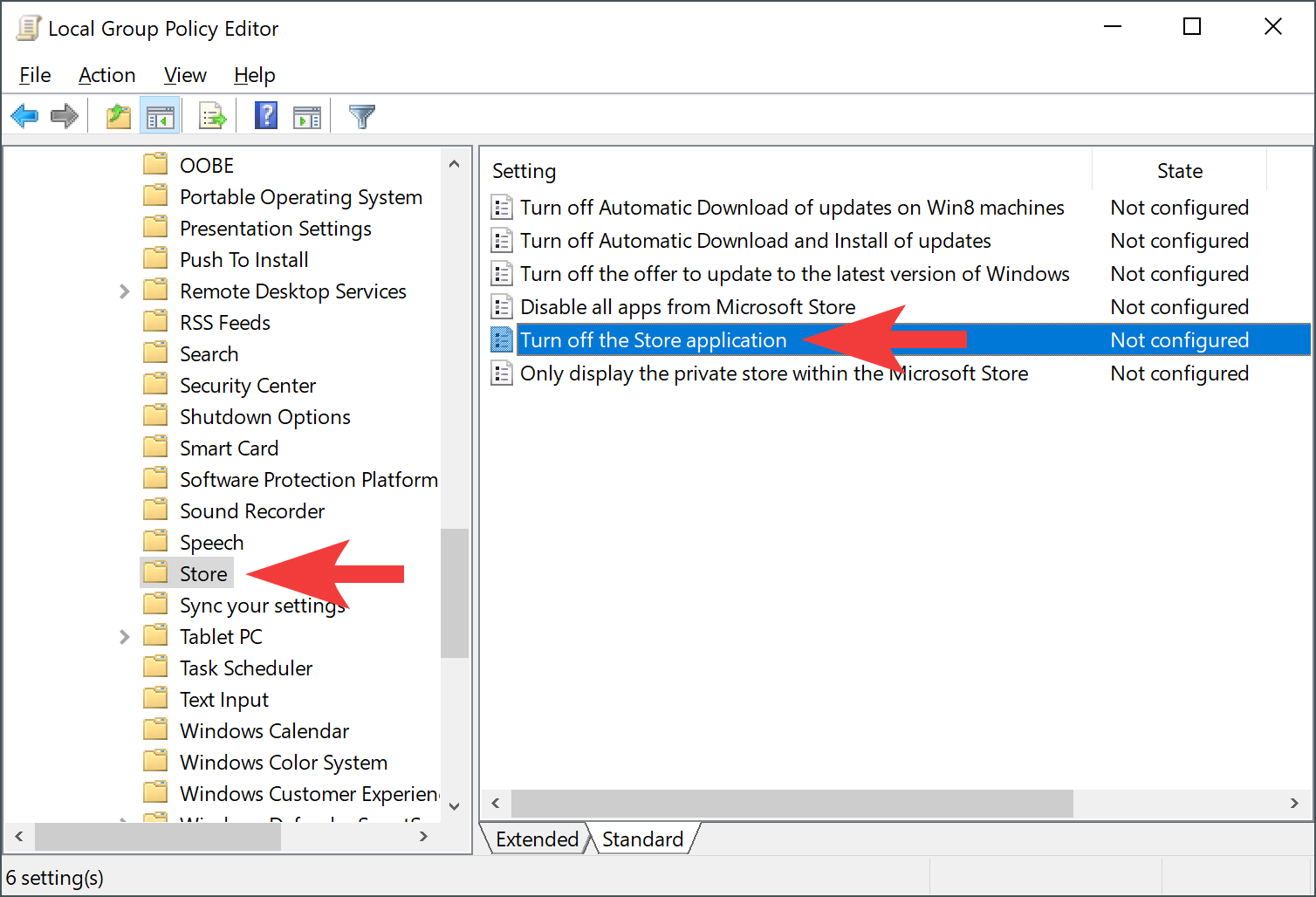Click the Filter funnel toolbar icon

click(361, 116)
